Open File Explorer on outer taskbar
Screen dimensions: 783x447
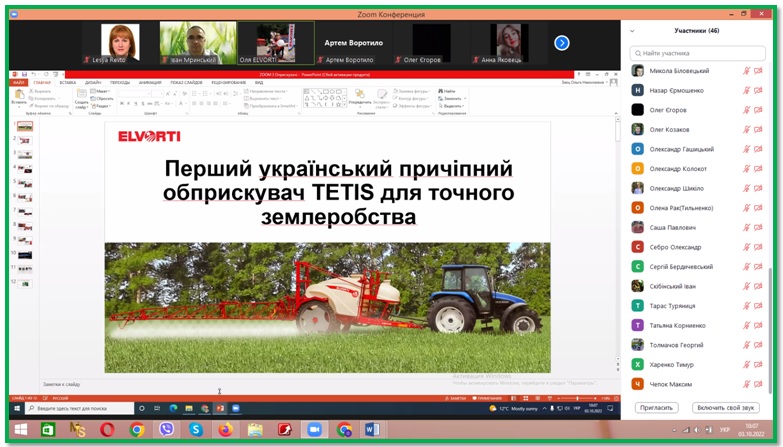tap(255, 429)
